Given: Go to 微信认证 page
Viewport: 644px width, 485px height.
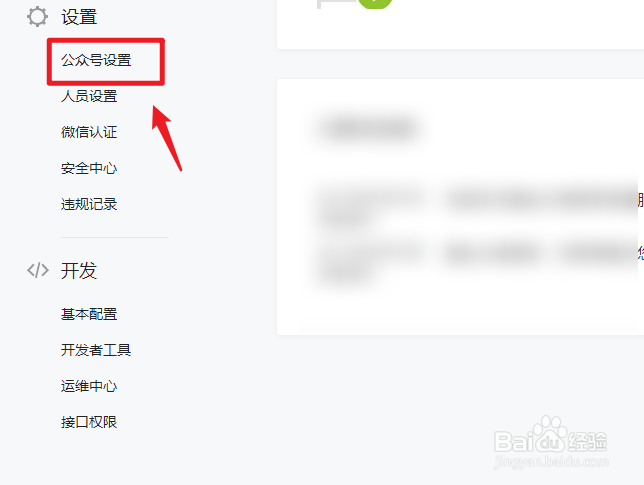Looking at the screenshot, I should coord(89,132).
